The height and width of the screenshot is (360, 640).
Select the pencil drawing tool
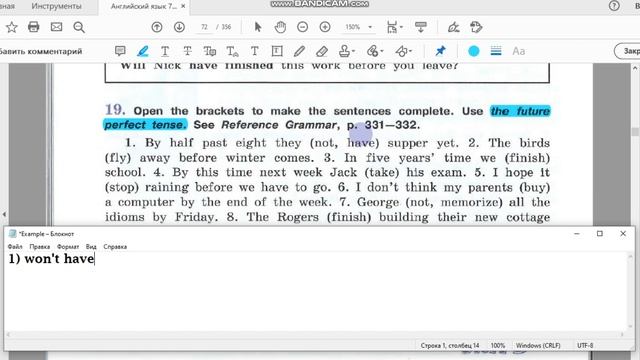coord(299,51)
